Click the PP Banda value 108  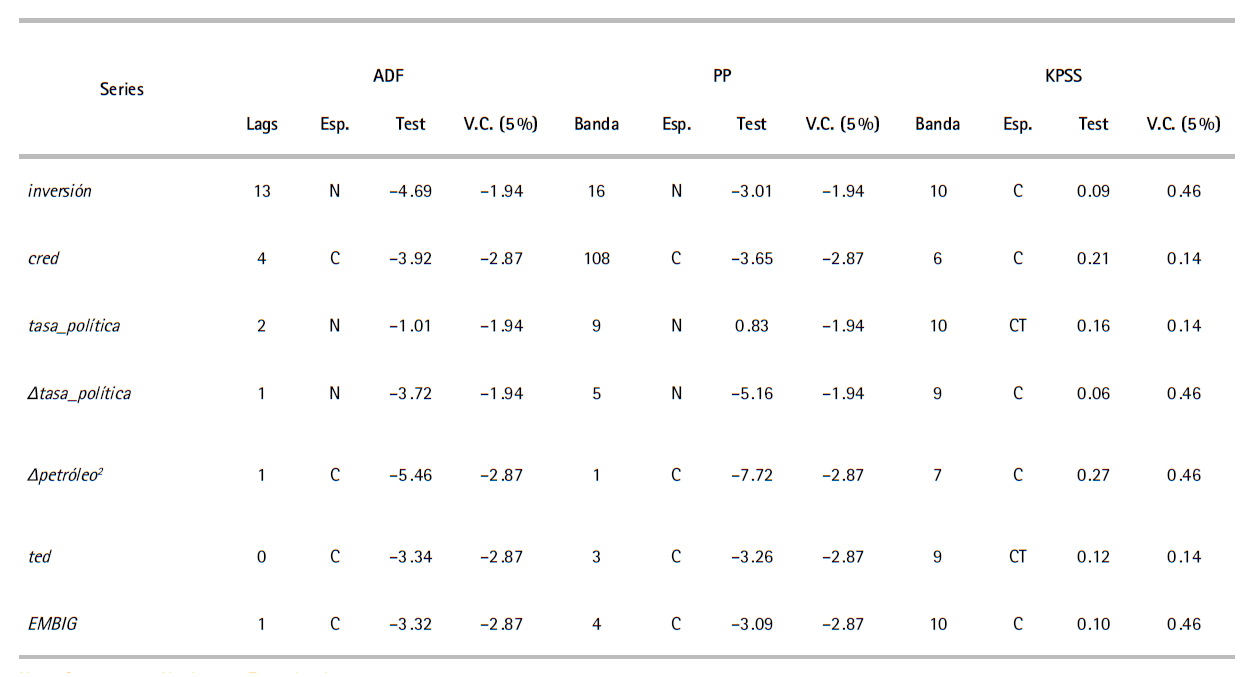(x=596, y=258)
